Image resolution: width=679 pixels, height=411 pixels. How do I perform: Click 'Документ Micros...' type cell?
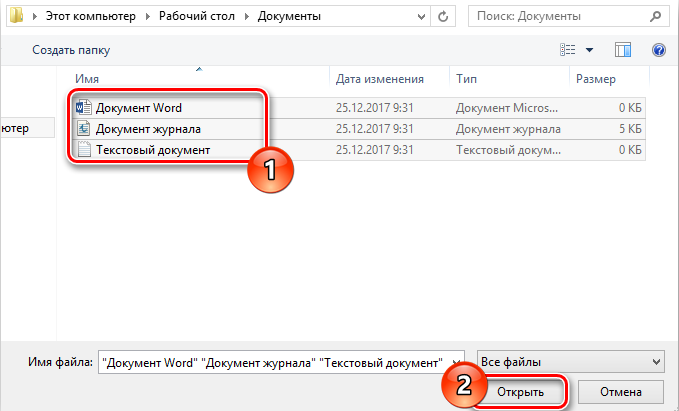[507, 108]
